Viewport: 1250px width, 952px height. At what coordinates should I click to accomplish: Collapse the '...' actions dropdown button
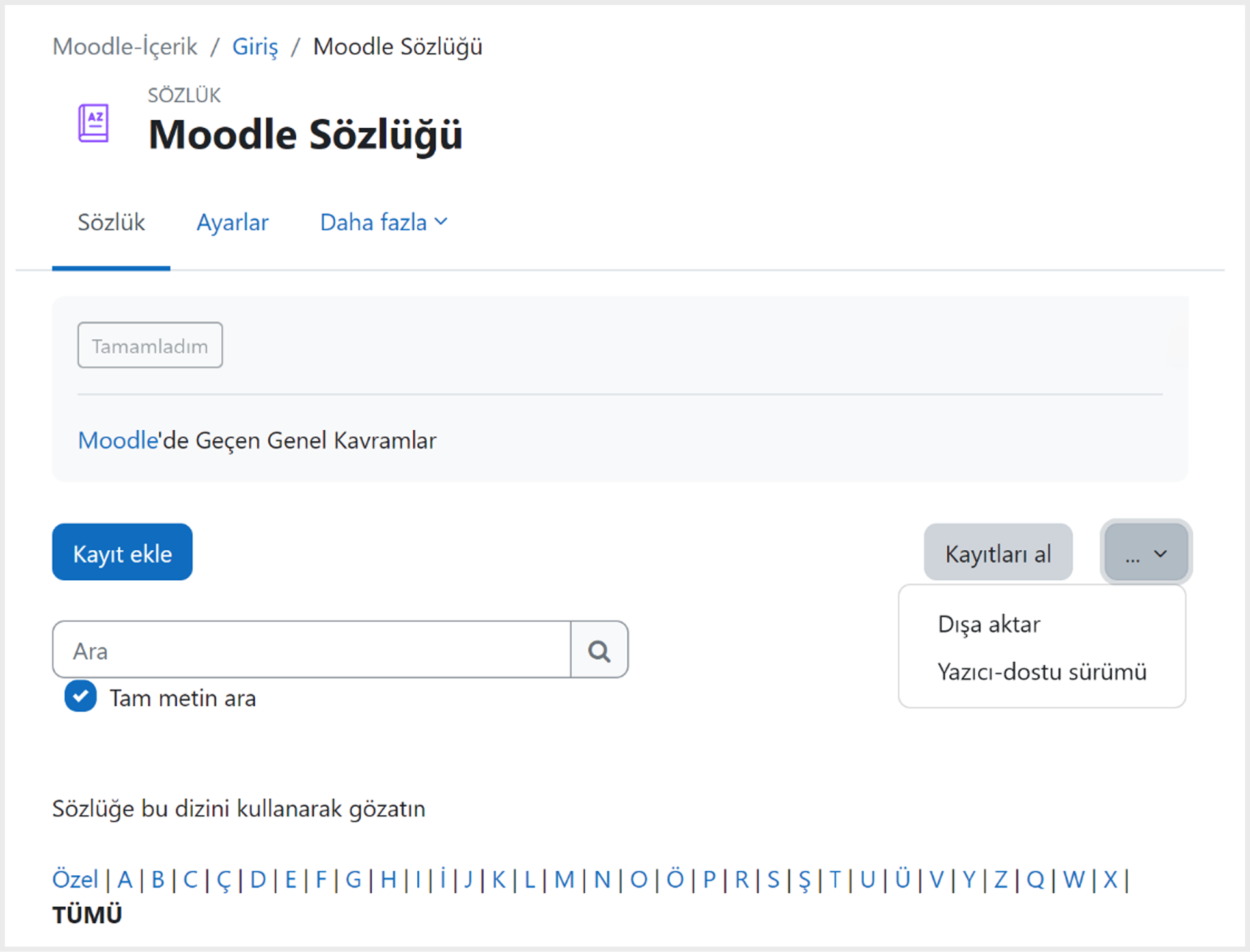click(1146, 553)
